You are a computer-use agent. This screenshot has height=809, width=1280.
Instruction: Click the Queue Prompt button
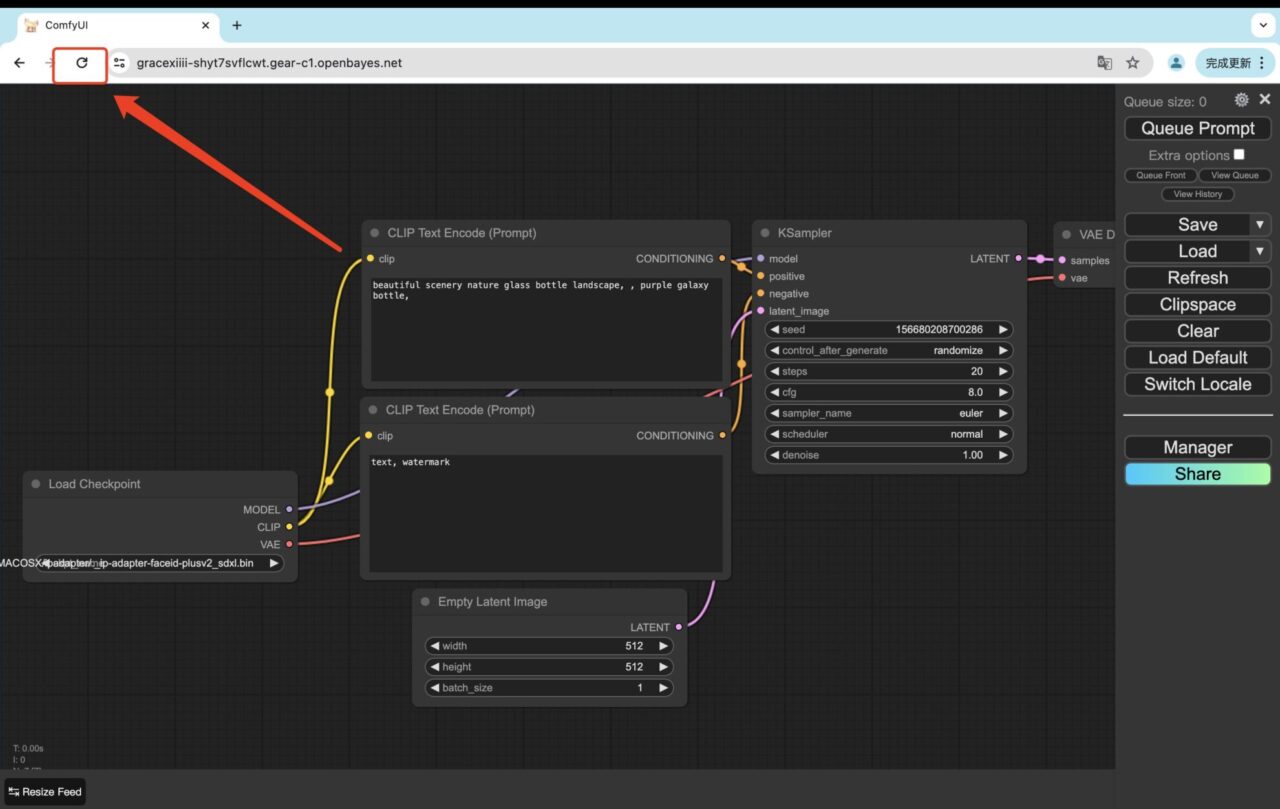[1197, 128]
